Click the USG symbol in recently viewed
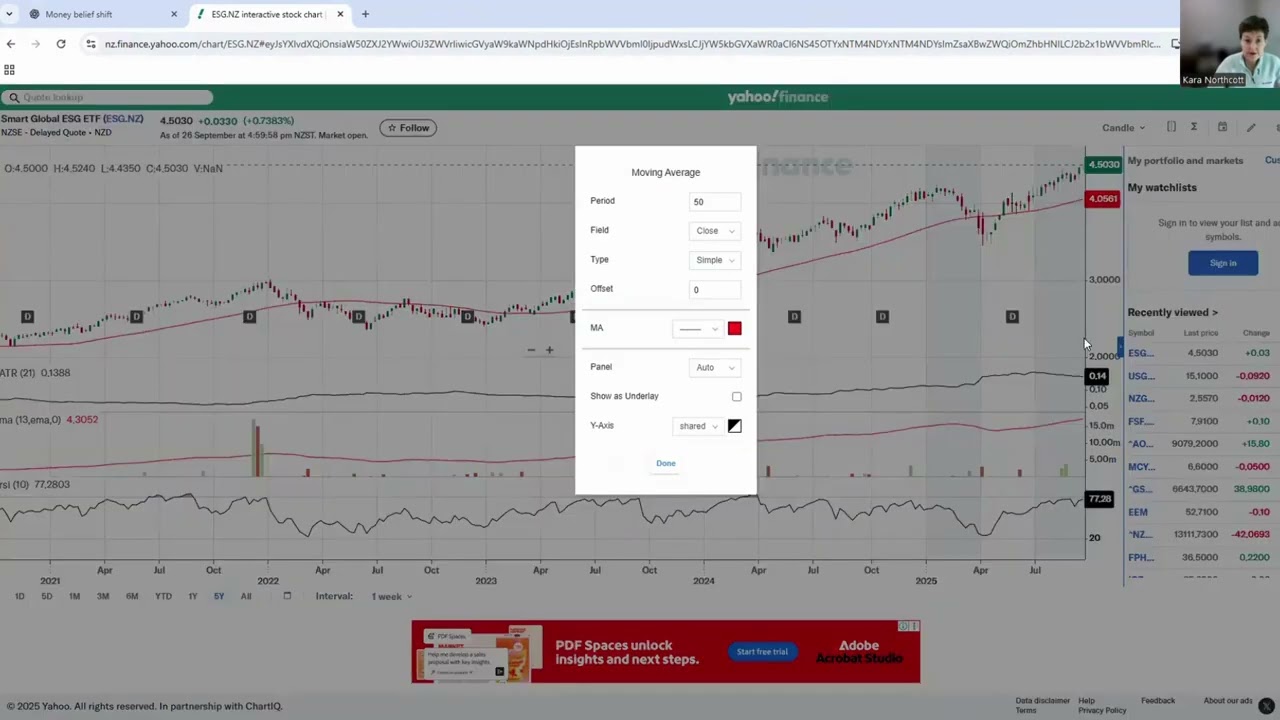The height and width of the screenshot is (720, 1280). [1140, 376]
